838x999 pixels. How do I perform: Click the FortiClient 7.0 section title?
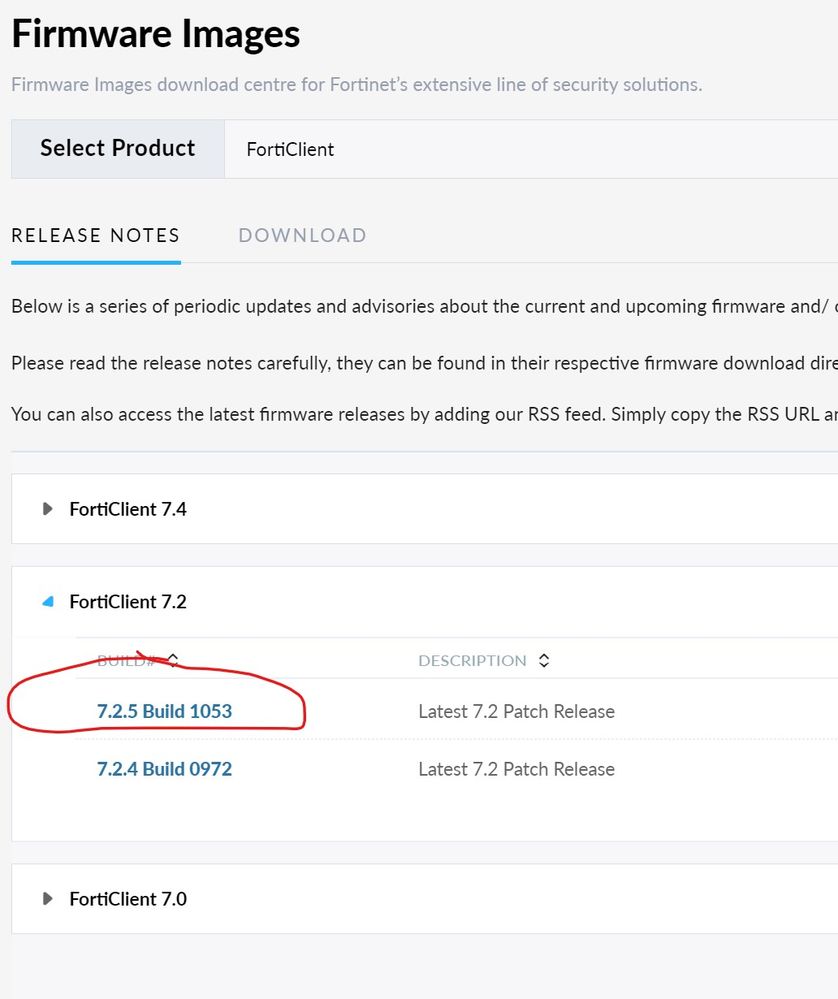coord(128,899)
